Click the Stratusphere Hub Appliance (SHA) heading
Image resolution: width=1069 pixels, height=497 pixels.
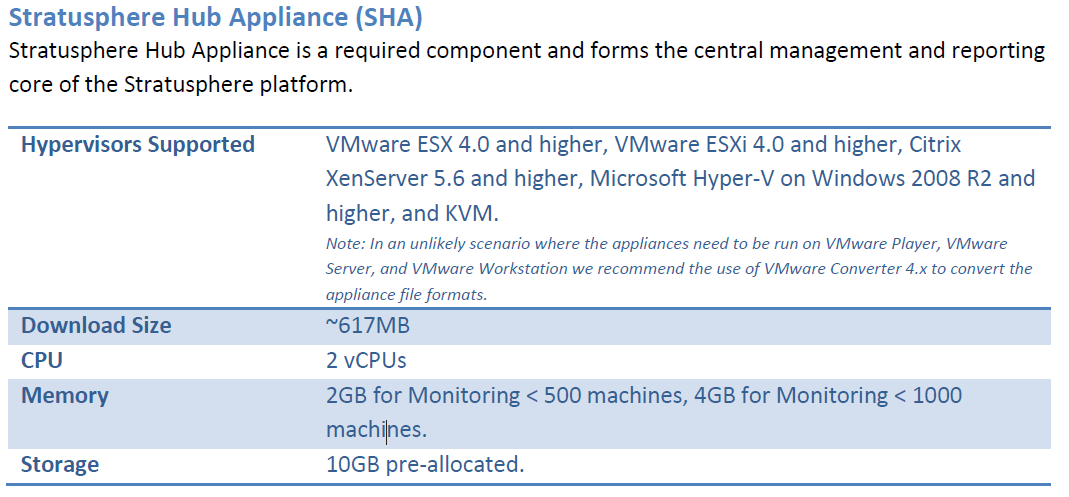pos(215,18)
